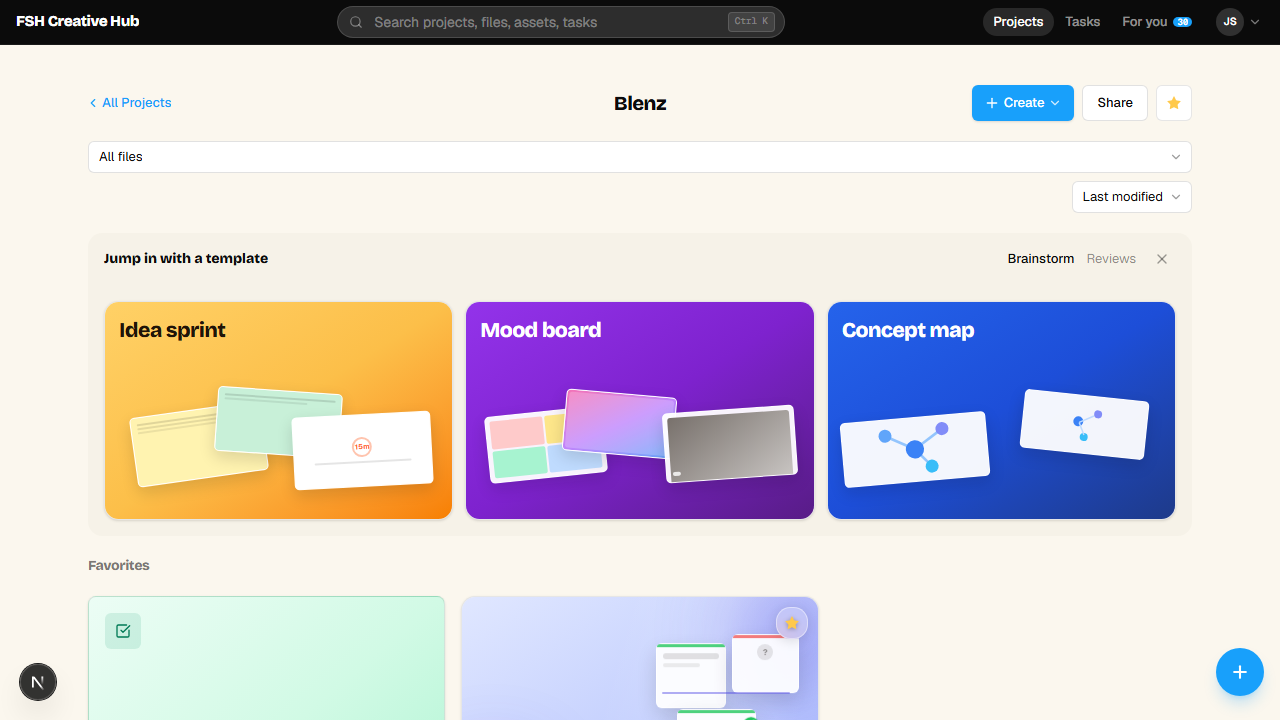Click the Favorites section heading
This screenshot has width=1280, height=720.
coord(119,566)
